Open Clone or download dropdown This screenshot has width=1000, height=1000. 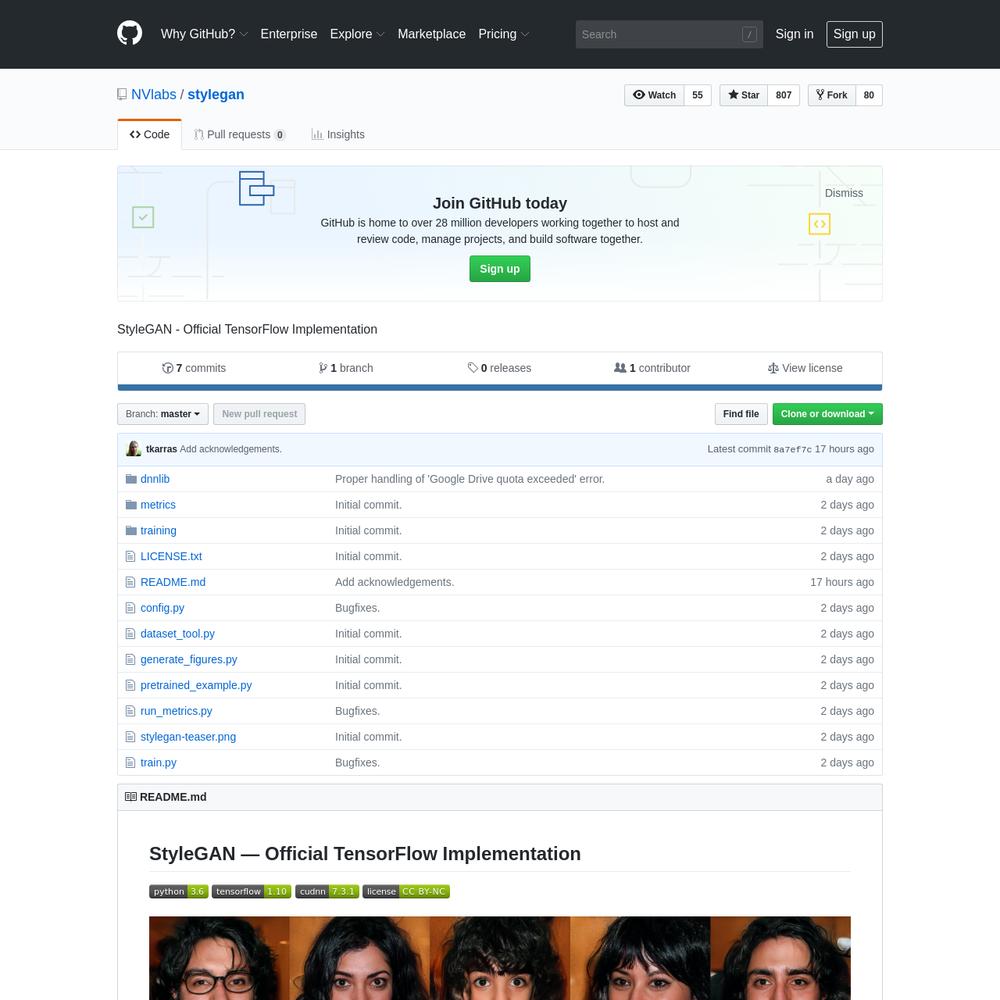tap(827, 414)
